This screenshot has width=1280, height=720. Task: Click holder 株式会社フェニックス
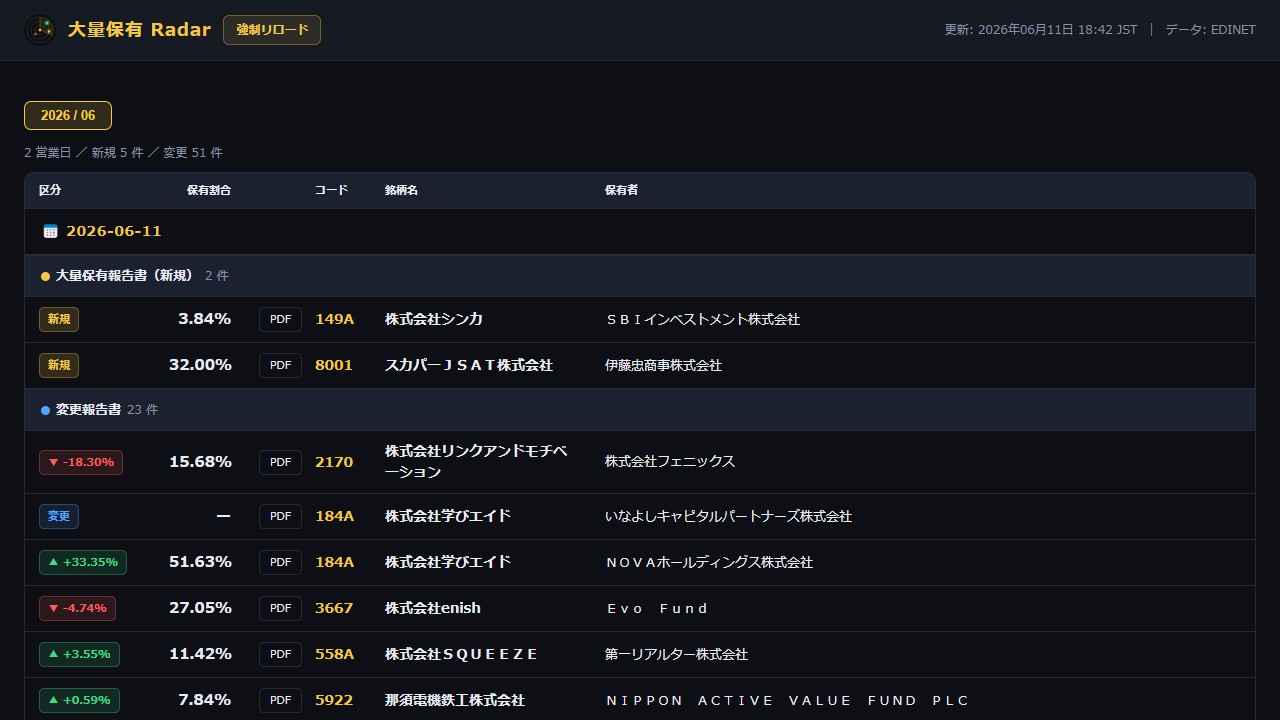tap(670, 462)
